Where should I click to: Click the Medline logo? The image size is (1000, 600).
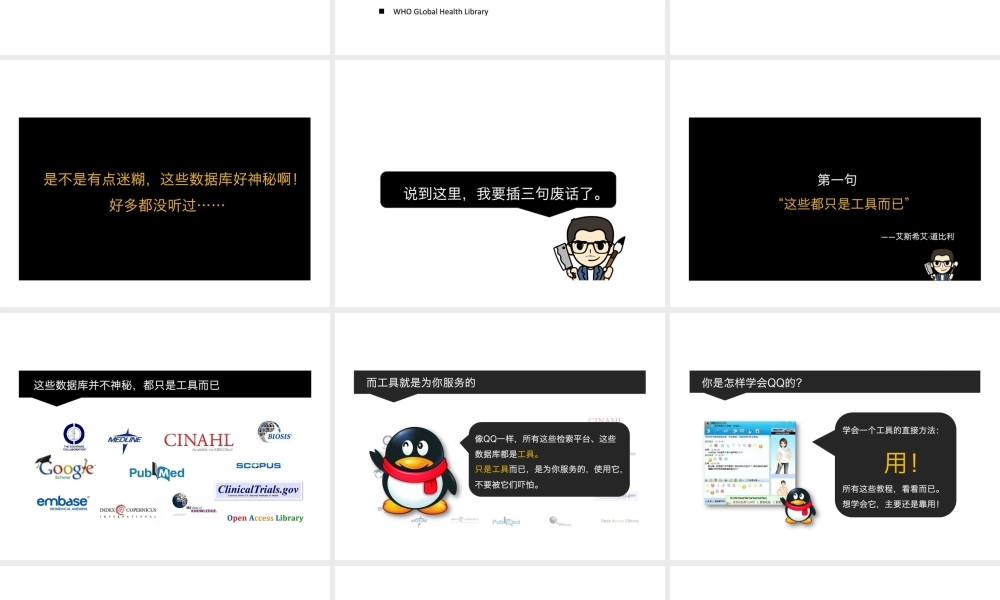(x=125, y=439)
